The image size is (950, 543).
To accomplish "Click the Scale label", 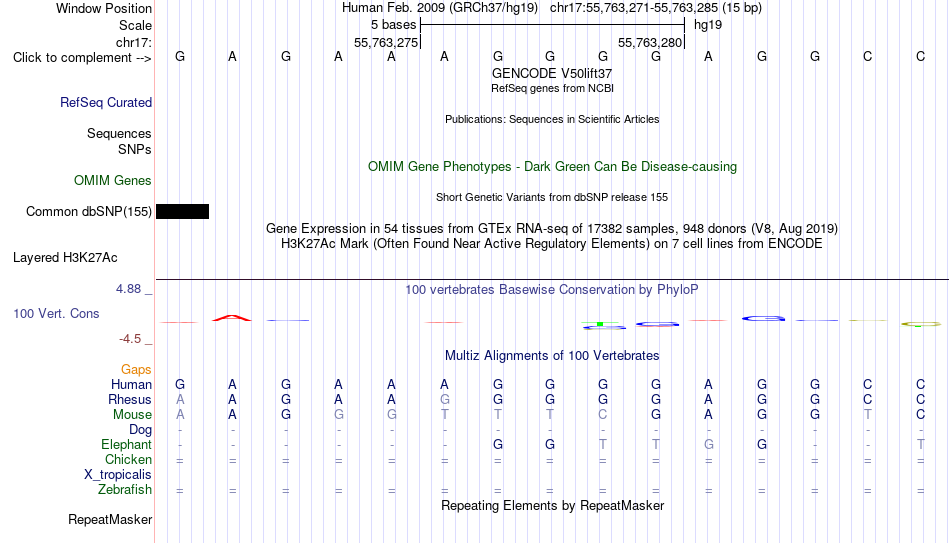I will tap(136, 25).
